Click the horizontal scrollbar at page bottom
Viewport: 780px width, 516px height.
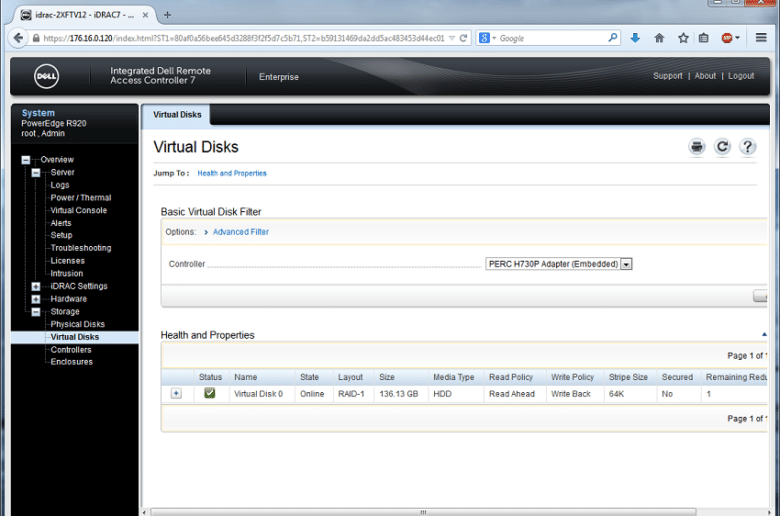pos(423,512)
